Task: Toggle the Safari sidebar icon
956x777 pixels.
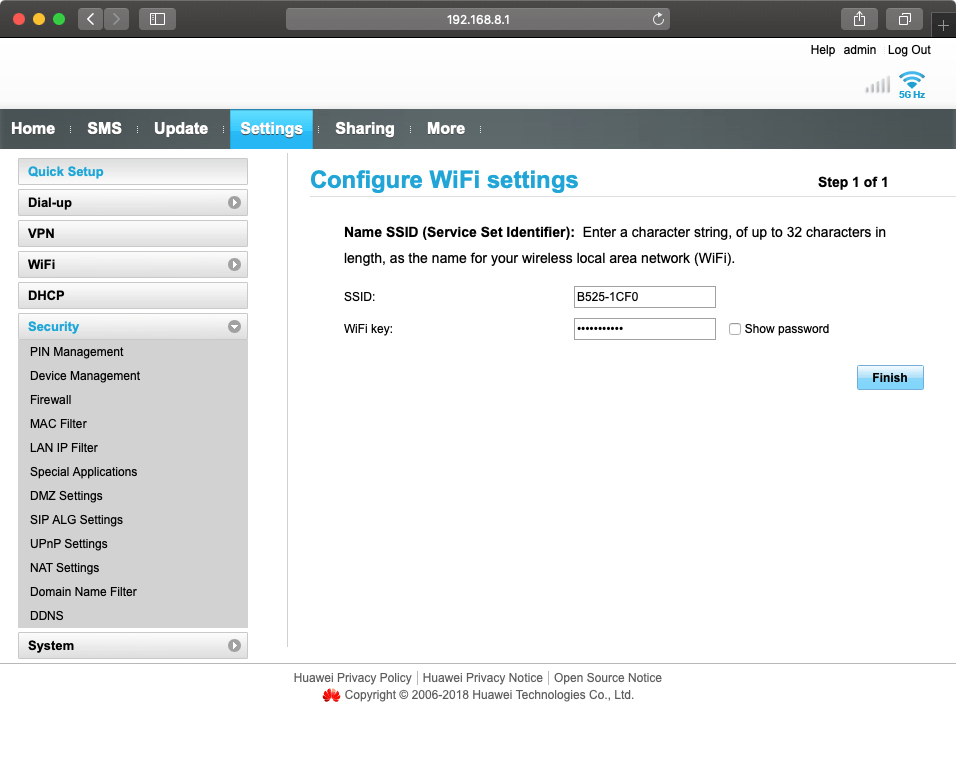Action: (157, 19)
